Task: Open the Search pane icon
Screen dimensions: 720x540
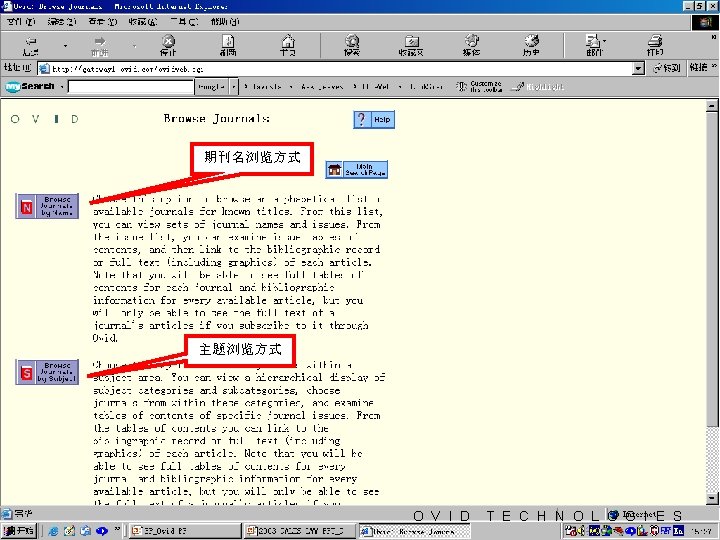Action: pos(352,41)
